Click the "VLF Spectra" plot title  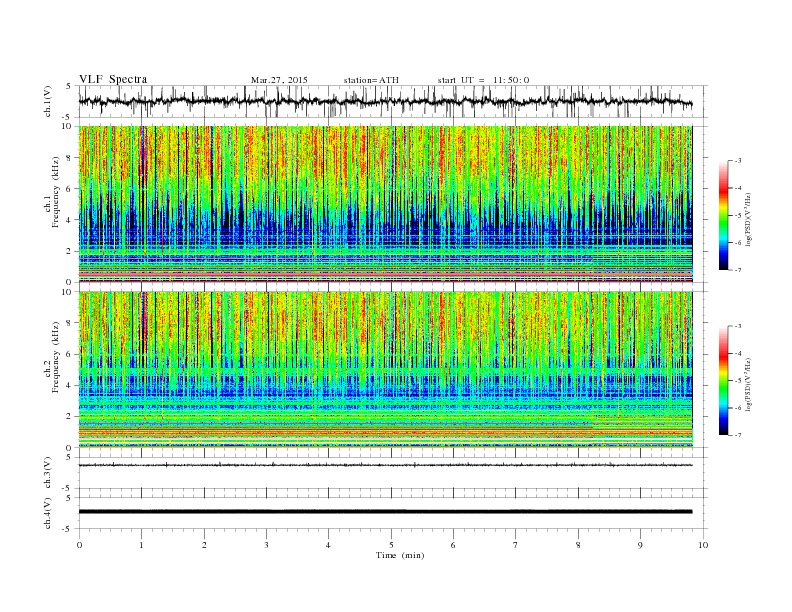click(x=113, y=79)
